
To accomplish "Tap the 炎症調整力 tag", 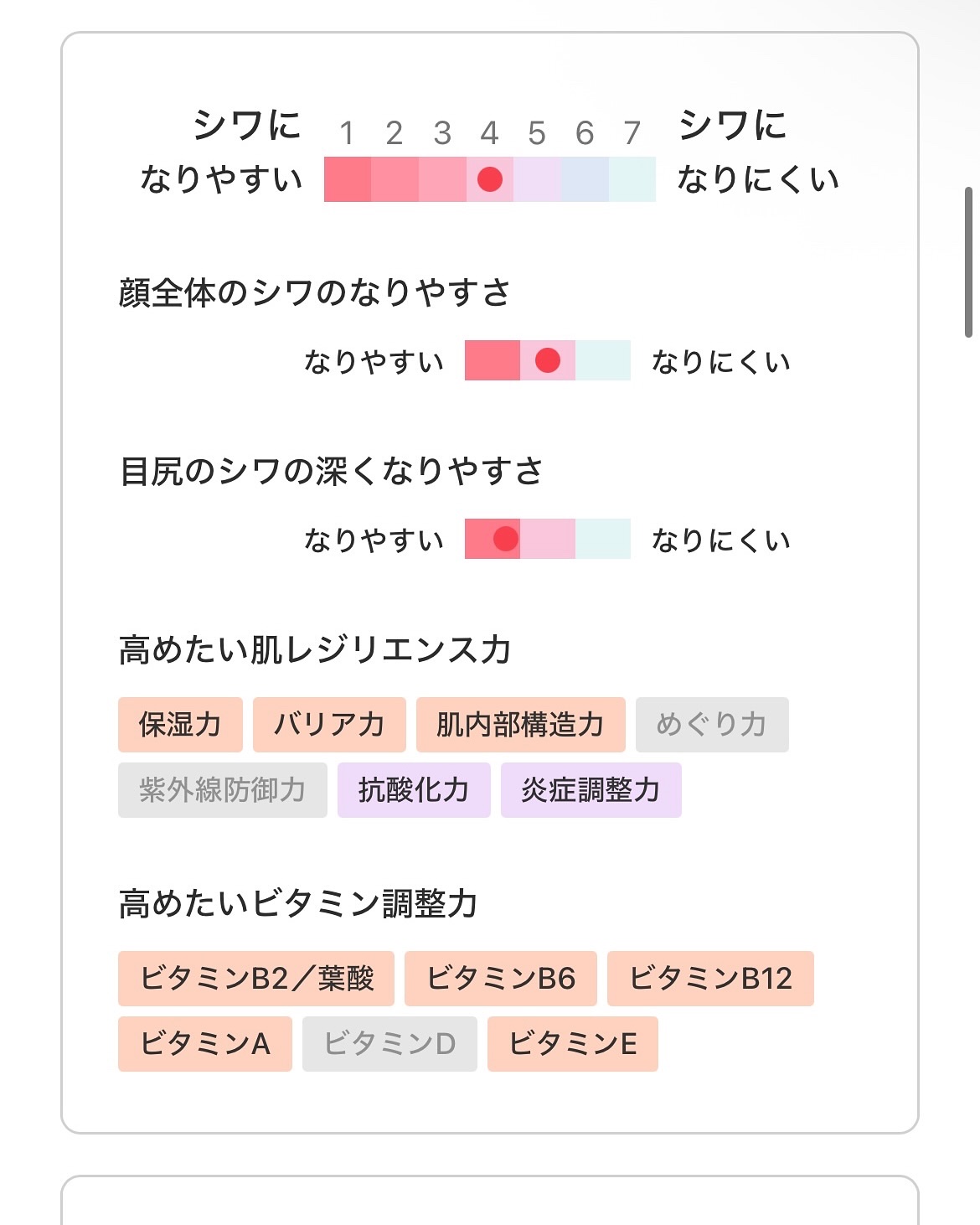I will point(591,790).
